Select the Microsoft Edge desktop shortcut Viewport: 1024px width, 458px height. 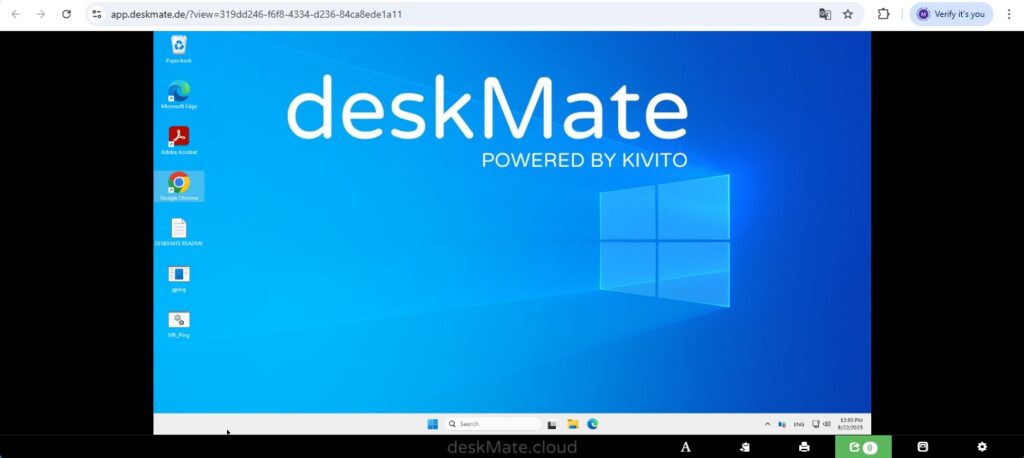(x=178, y=95)
